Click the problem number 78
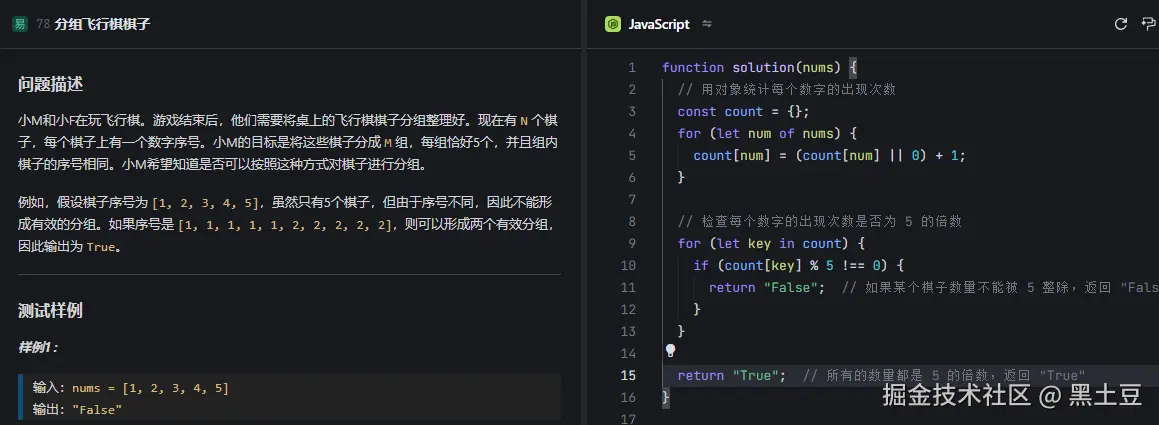This screenshot has width=1159, height=425. tap(43, 24)
